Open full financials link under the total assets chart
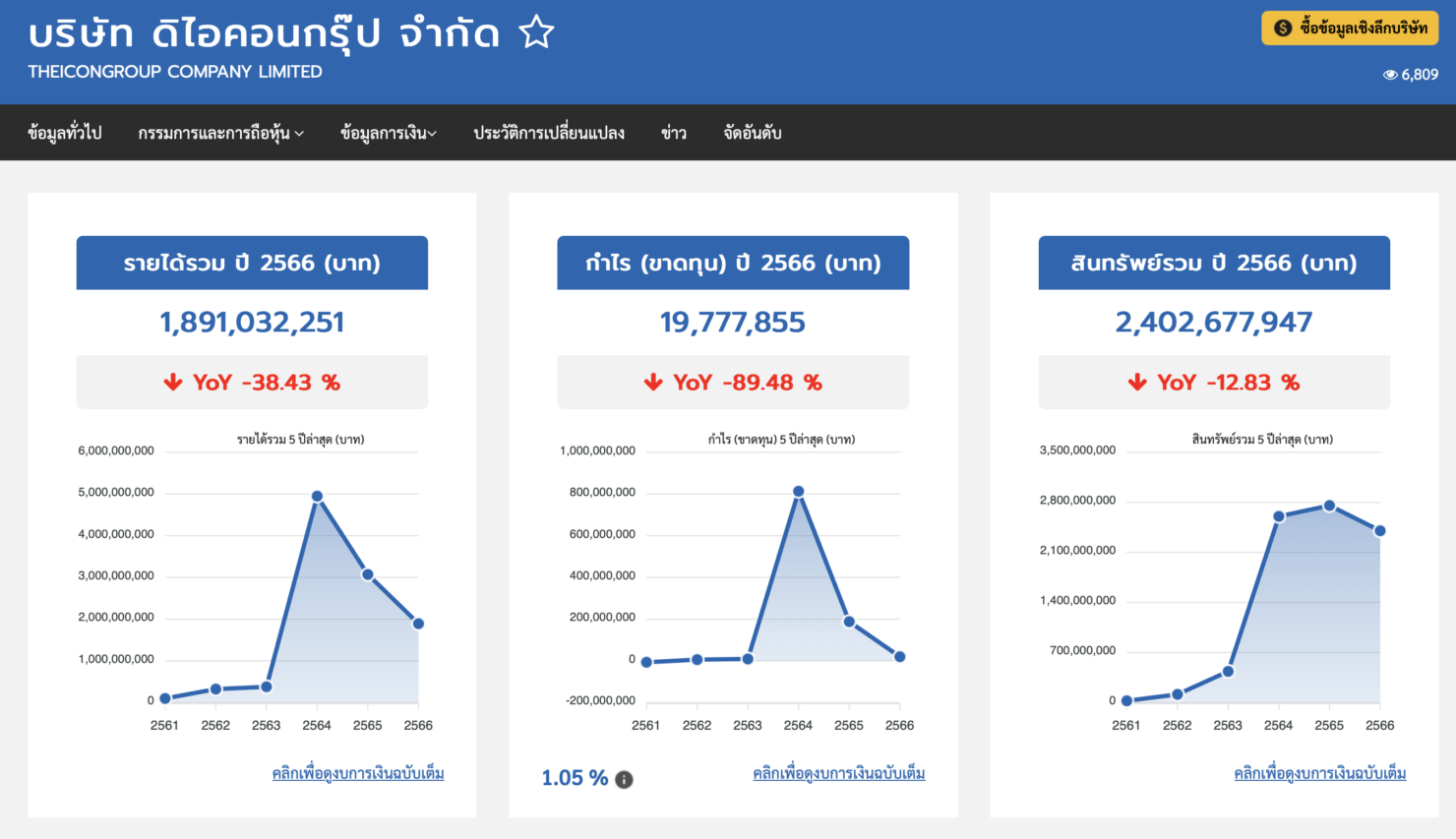This screenshot has height=839, width=1456. 1320,774
